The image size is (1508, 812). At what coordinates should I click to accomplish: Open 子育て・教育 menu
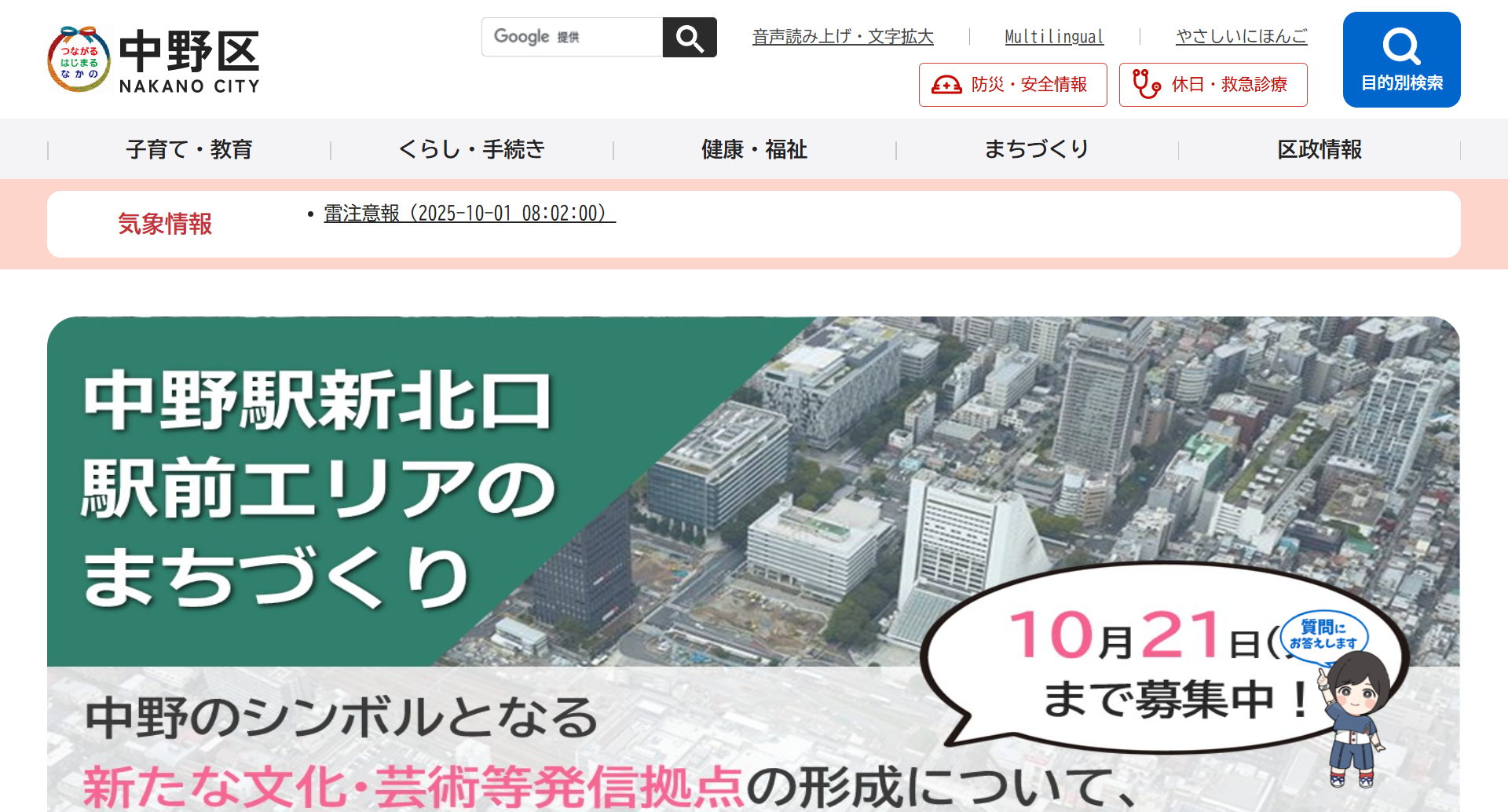(x=189, y=149)
